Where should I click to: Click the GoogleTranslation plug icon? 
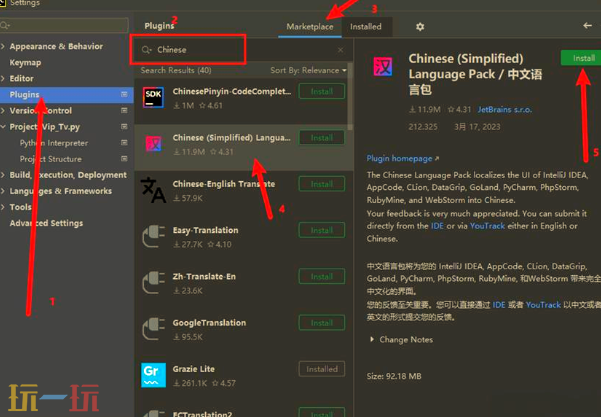point(153,329)
